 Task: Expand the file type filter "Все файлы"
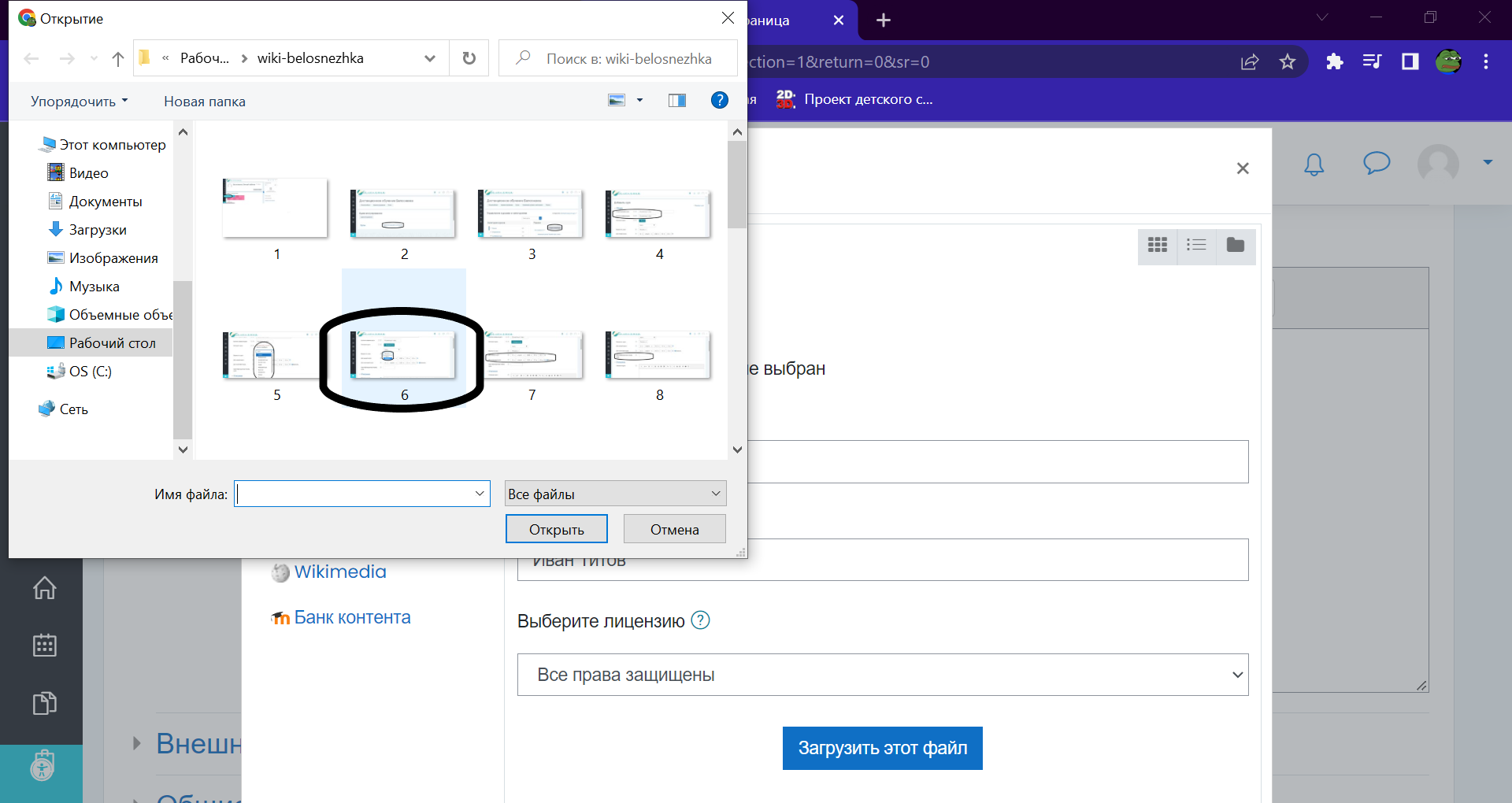click(615, 494)
